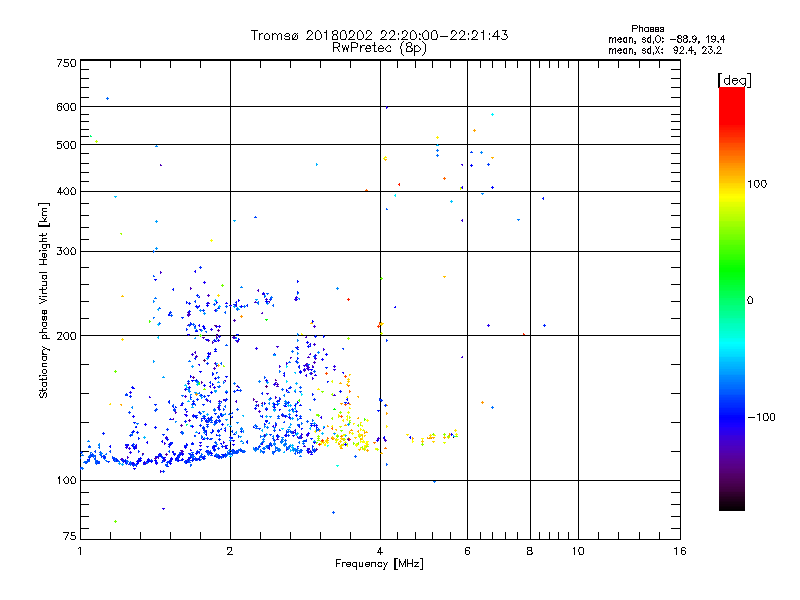
Task: Click the 'Stationary phase Virtual Height [km]' label
Action: click(x=44, y=301)
